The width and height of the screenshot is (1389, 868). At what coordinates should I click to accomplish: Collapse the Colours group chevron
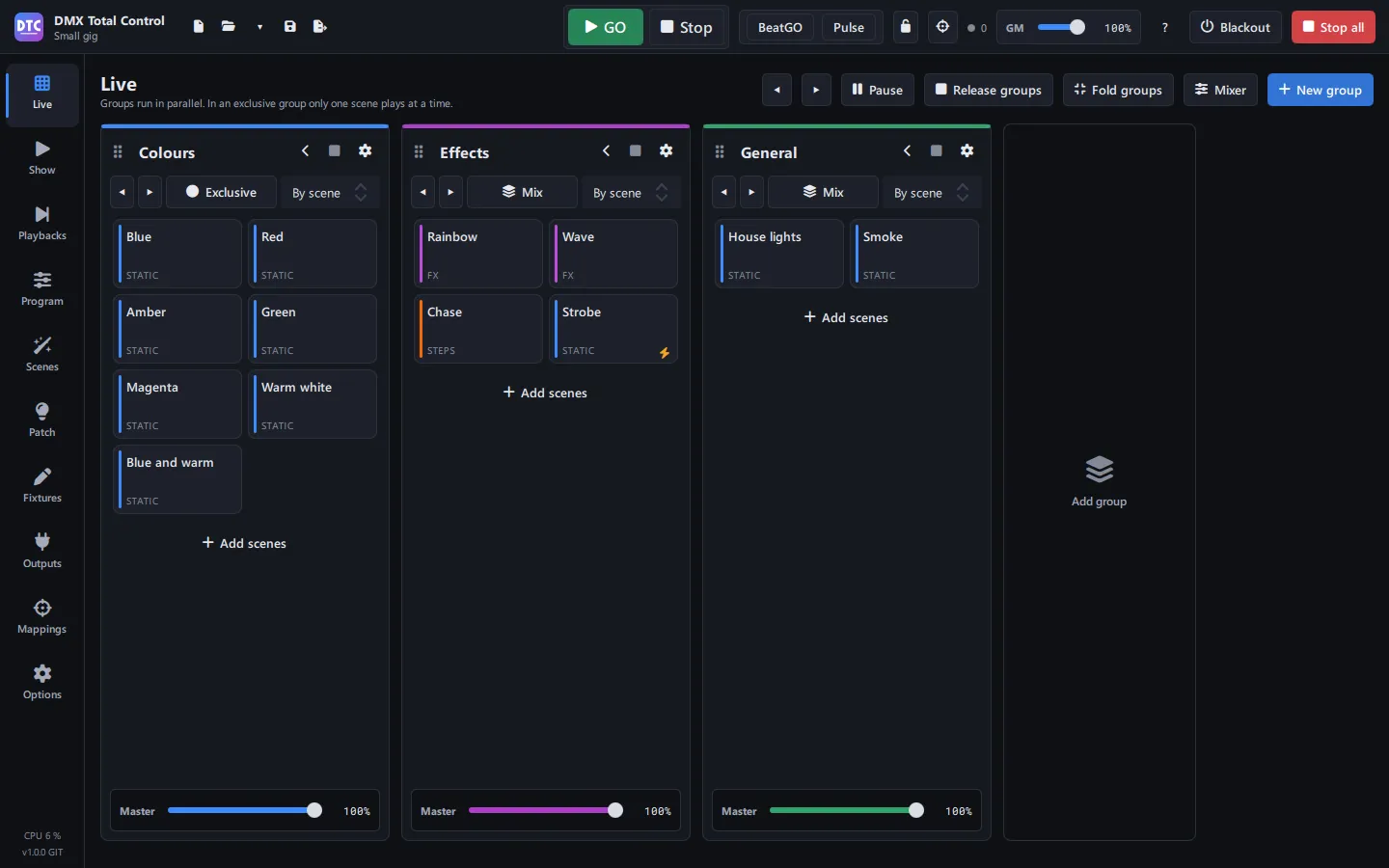tap(306, 151)
